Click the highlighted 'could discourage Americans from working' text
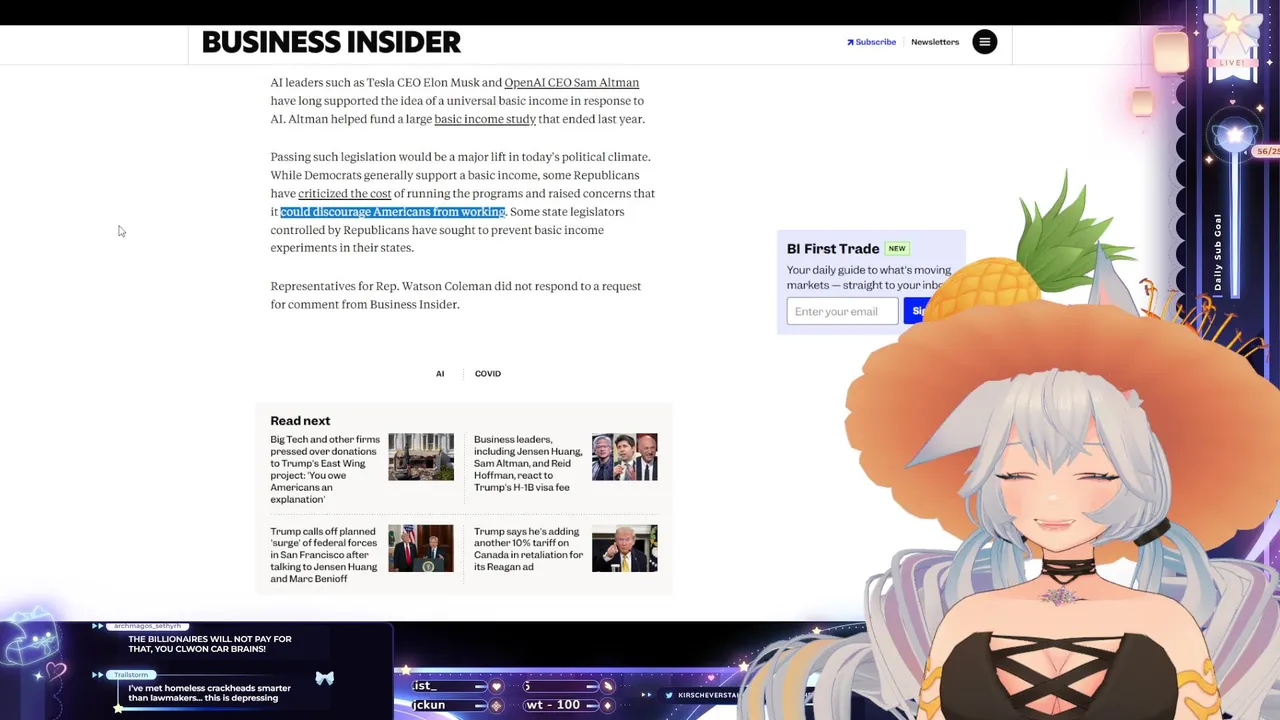Screen dimensions: 1280x720 tap(393, 212)
